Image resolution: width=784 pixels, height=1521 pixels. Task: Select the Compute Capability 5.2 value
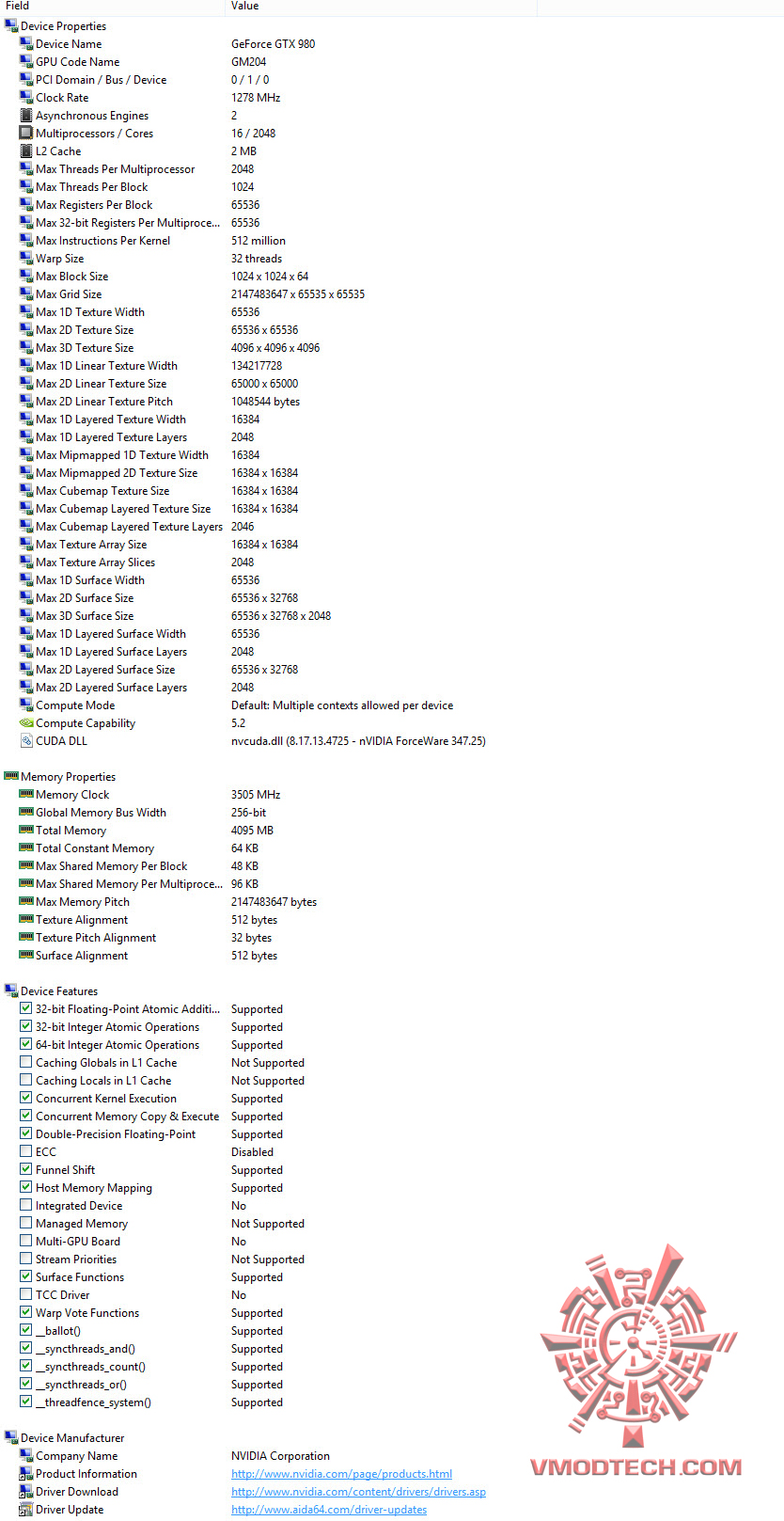tap(239, 723)
